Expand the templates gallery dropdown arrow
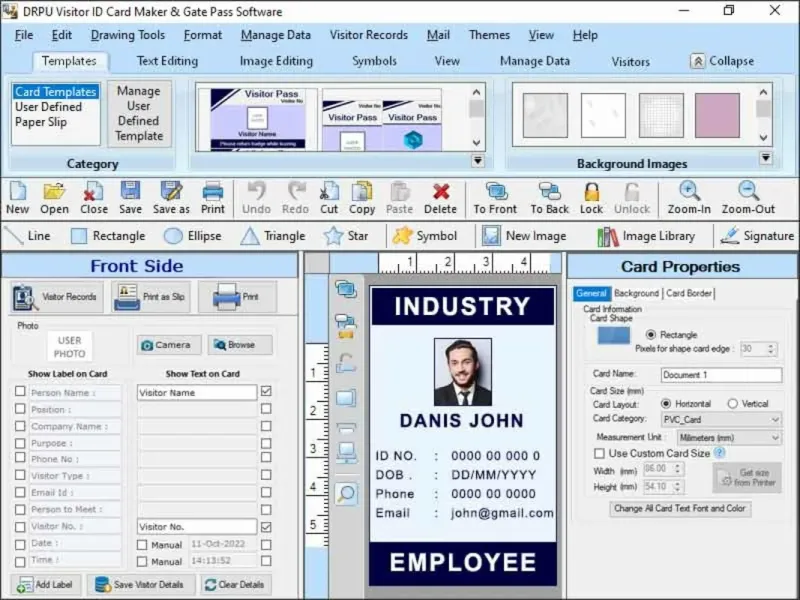 click(478, 161)
